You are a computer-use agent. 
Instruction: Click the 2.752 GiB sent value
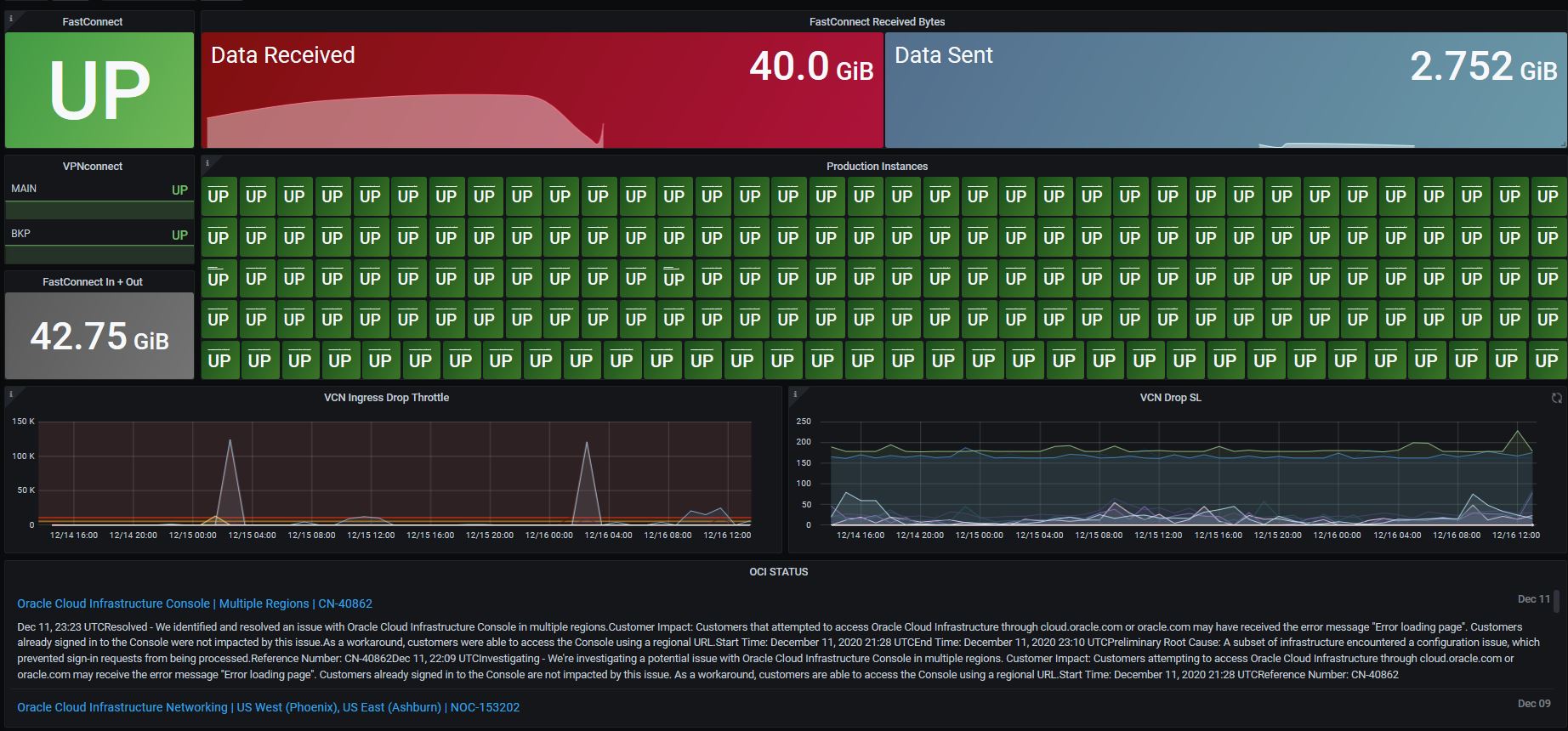coord(1484,65)
